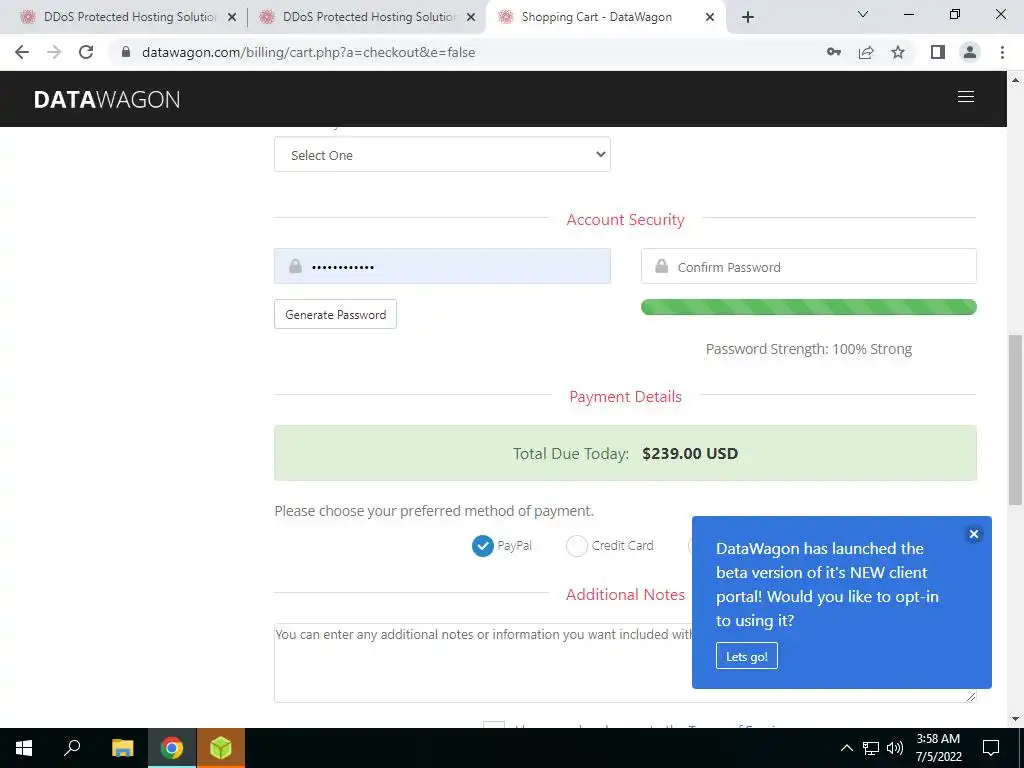Click the address bar URL
1024x768 pixels.
point(308,52)
